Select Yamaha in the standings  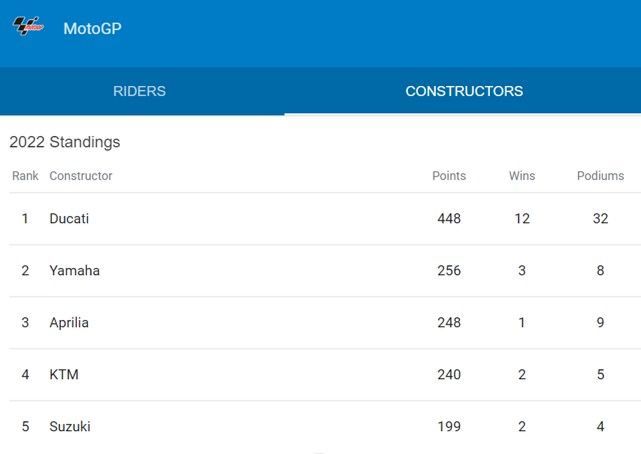tap(74, 270)
